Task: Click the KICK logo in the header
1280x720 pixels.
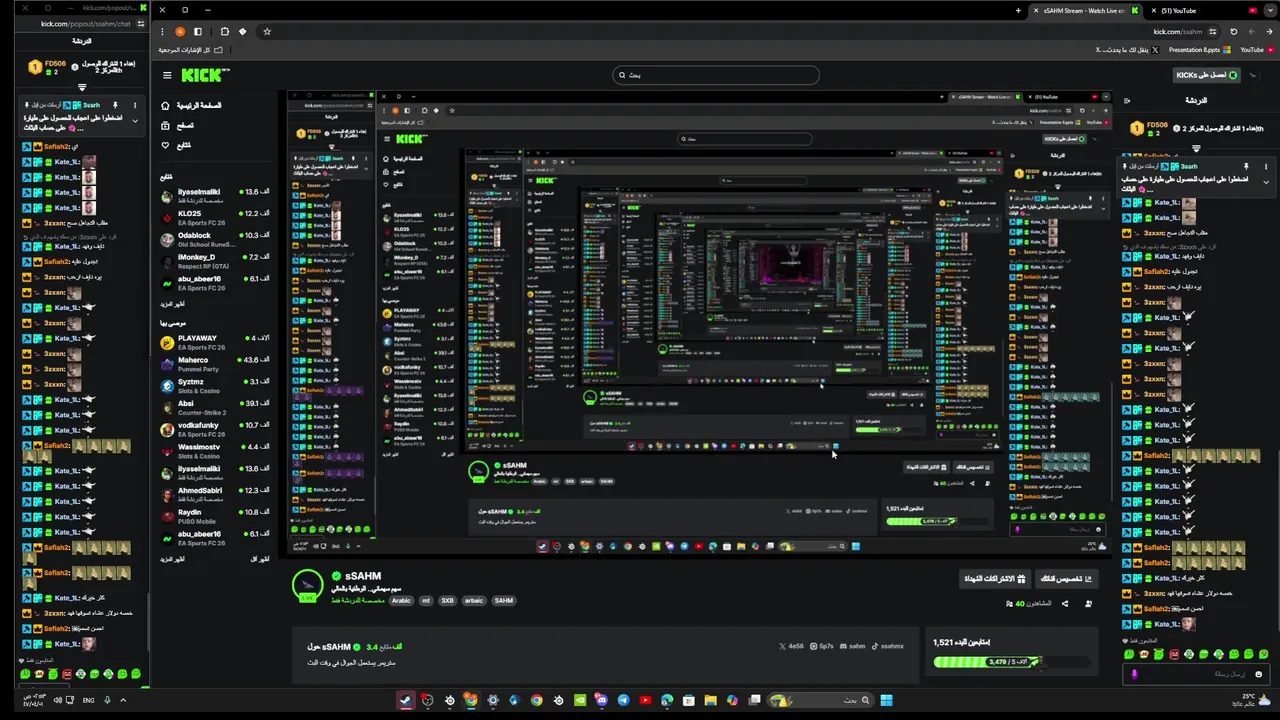Action: click(x=205, y=75)
